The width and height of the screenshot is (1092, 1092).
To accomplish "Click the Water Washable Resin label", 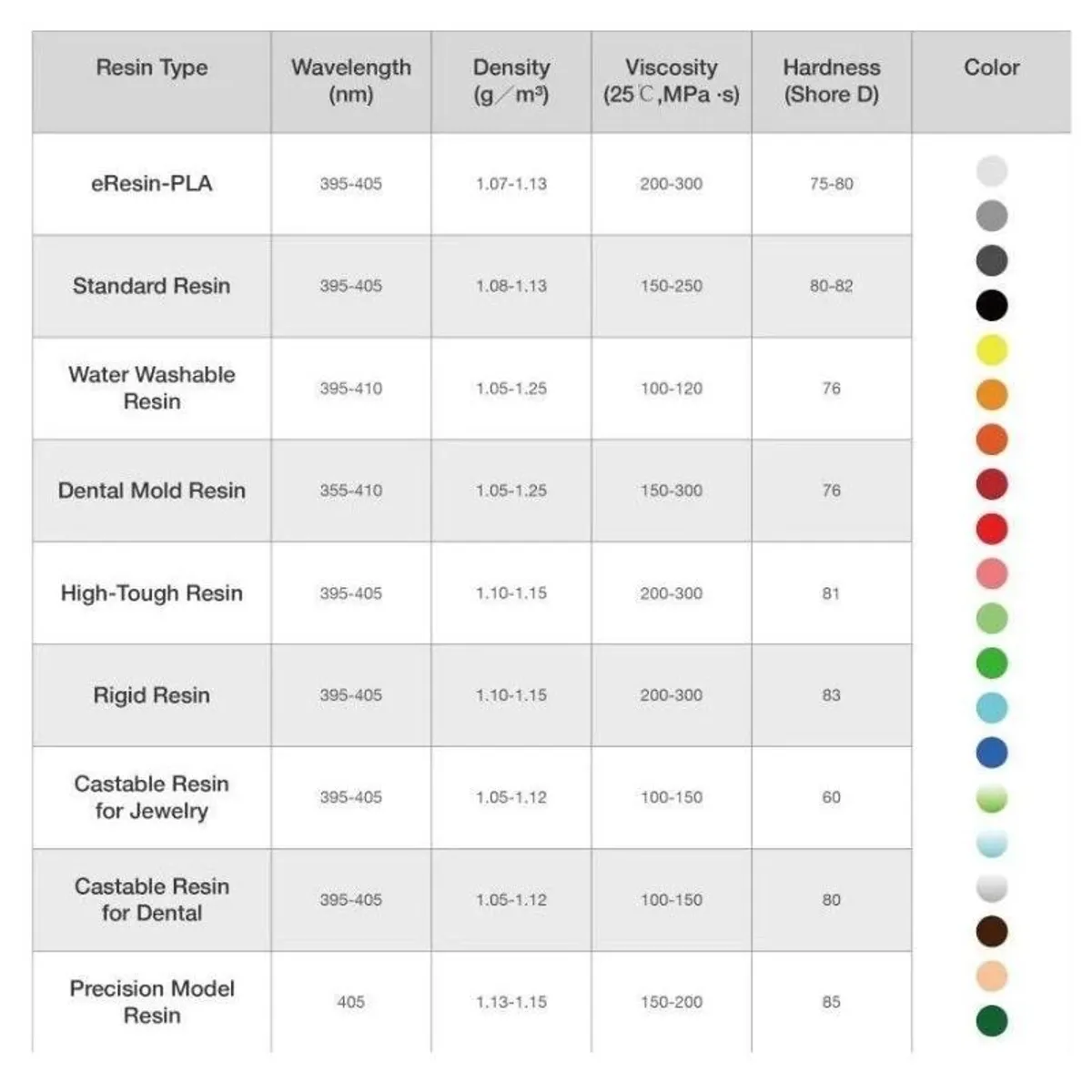I will pyautogui.click(x=152, y=389).
